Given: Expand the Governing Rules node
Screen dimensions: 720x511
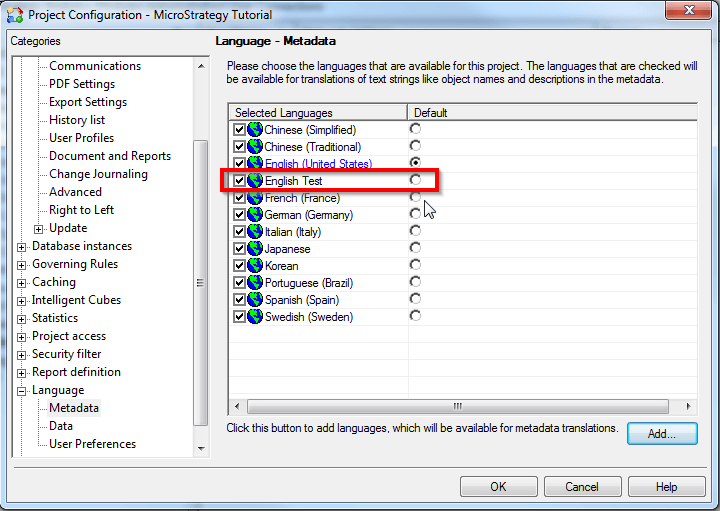Looking at the screenshot, I should coord(21,265).
